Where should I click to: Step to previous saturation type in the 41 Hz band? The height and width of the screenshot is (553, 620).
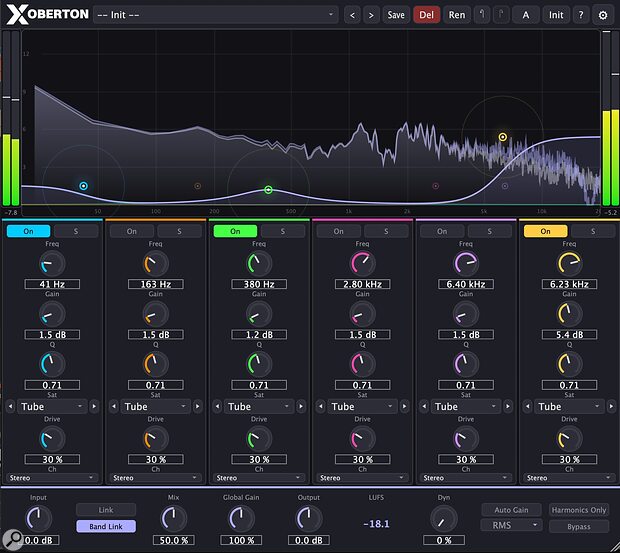click(x=10, y=406)
